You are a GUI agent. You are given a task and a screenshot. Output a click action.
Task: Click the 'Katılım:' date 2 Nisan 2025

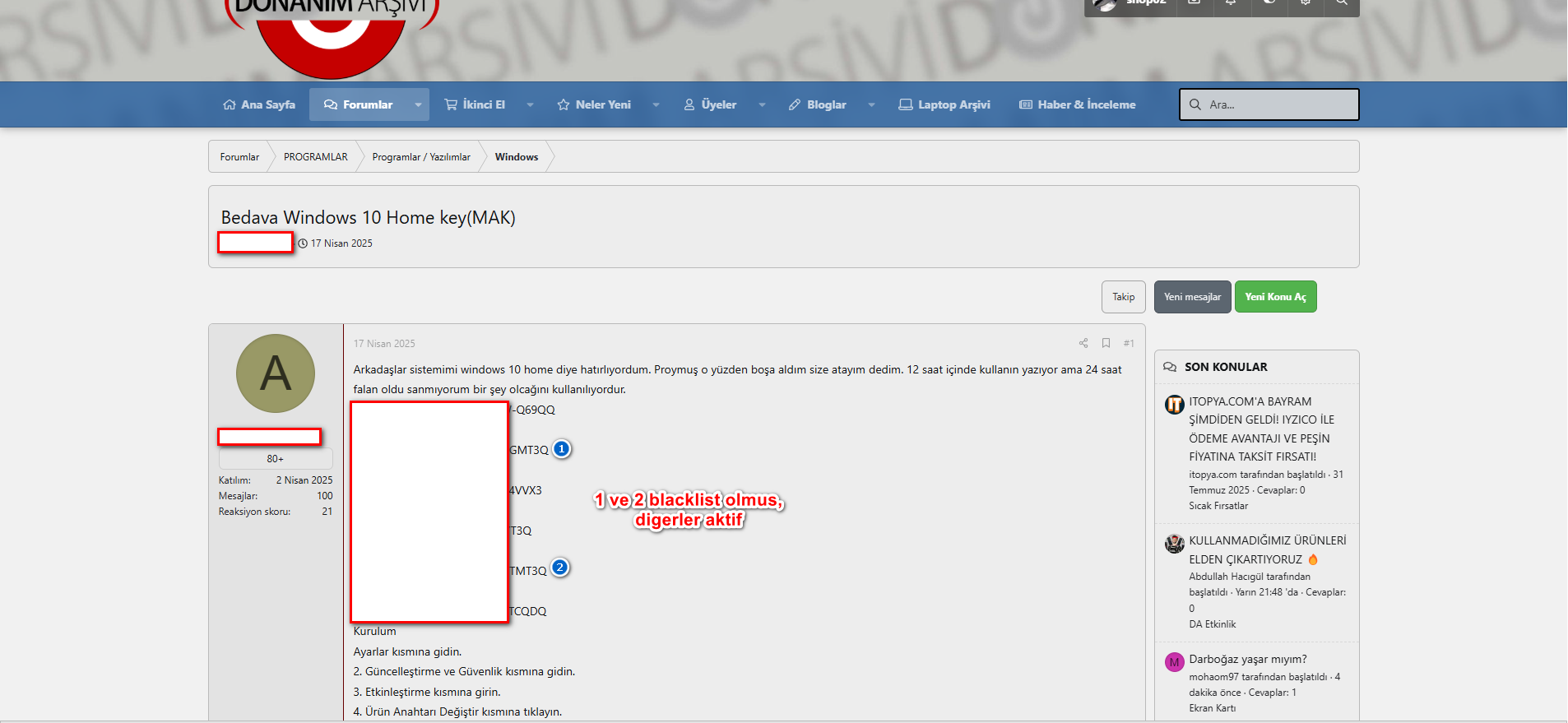click(x=304, y=480)
